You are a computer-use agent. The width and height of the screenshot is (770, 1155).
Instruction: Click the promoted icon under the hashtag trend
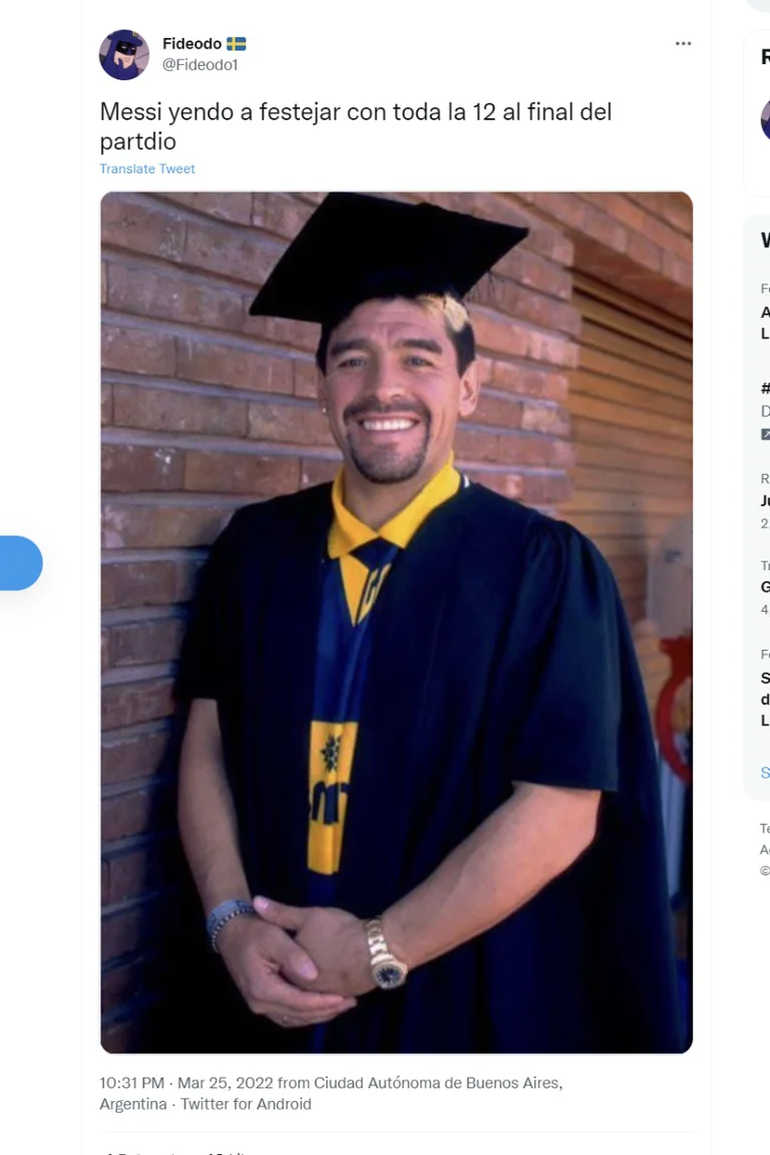tap(765, 434)
